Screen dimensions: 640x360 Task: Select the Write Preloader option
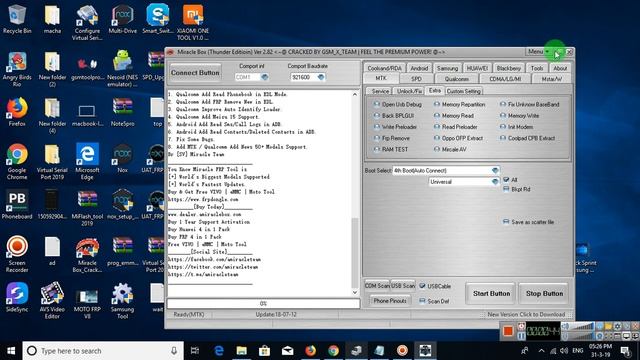[395, 127]
